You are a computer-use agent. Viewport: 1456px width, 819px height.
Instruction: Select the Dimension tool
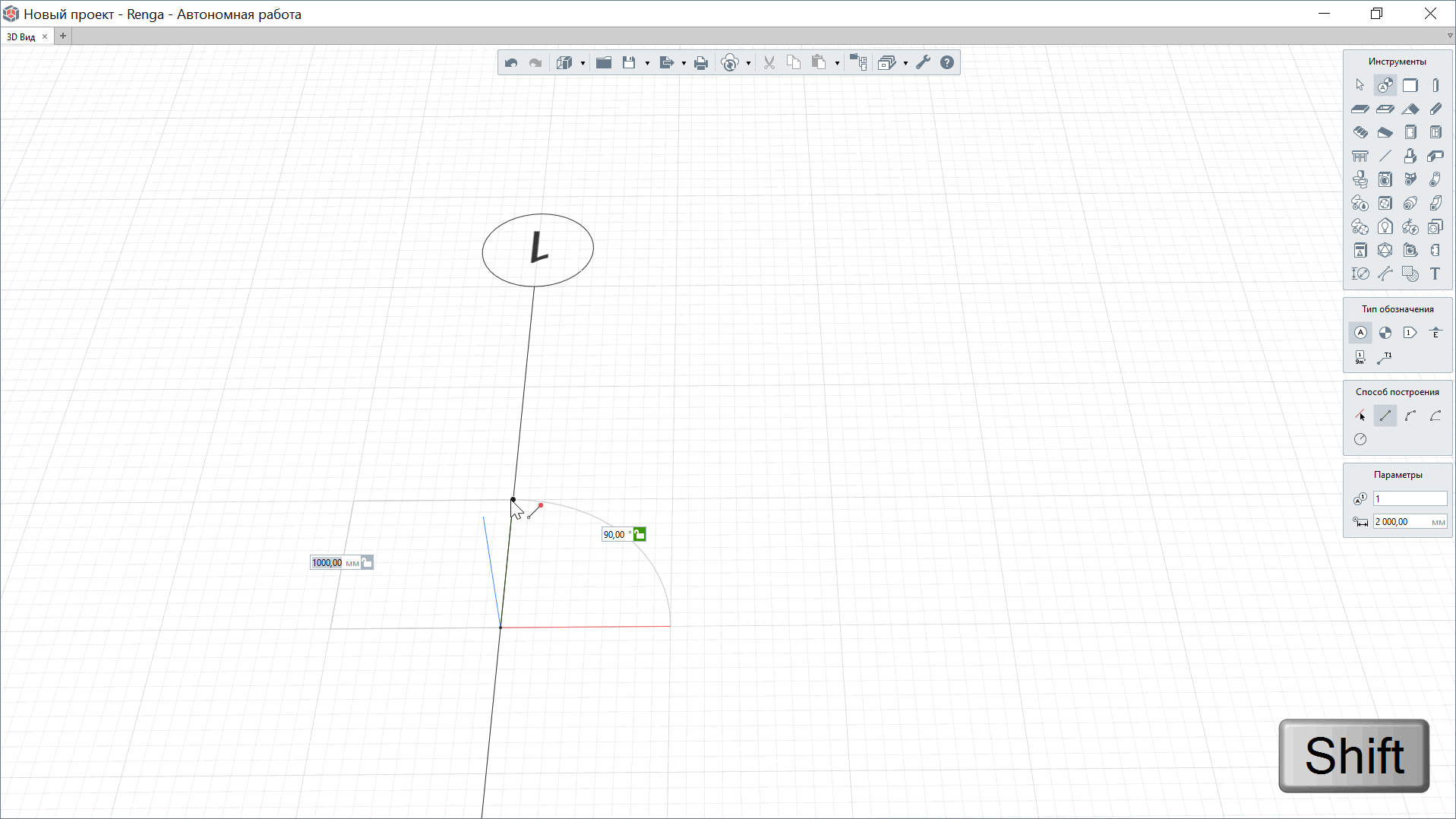click(1360, 274)
